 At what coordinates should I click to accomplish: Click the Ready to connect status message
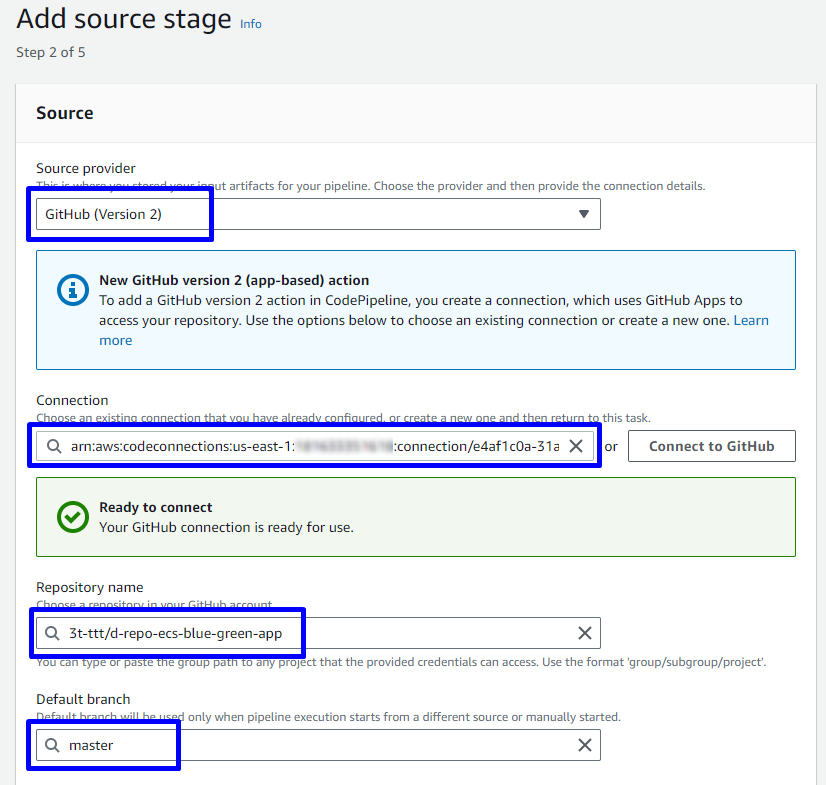click(156, 507)
